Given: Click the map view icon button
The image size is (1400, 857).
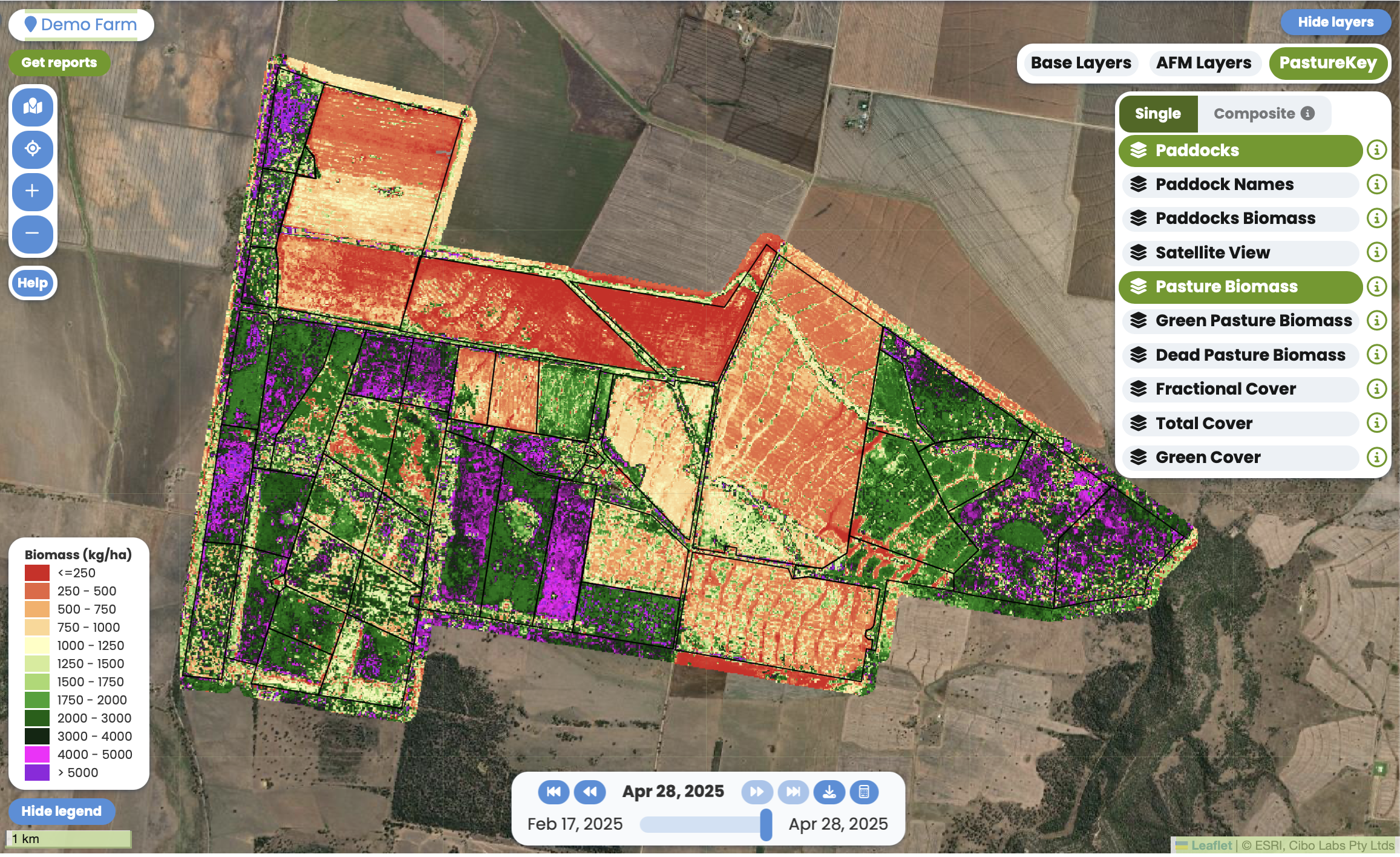Looking at the screenshot, I should (33, 107).
